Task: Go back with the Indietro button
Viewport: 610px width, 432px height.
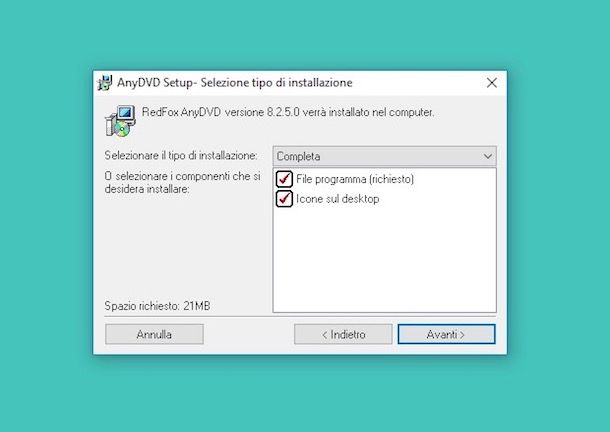Action: pyautogui.click(x=343, y=334)
